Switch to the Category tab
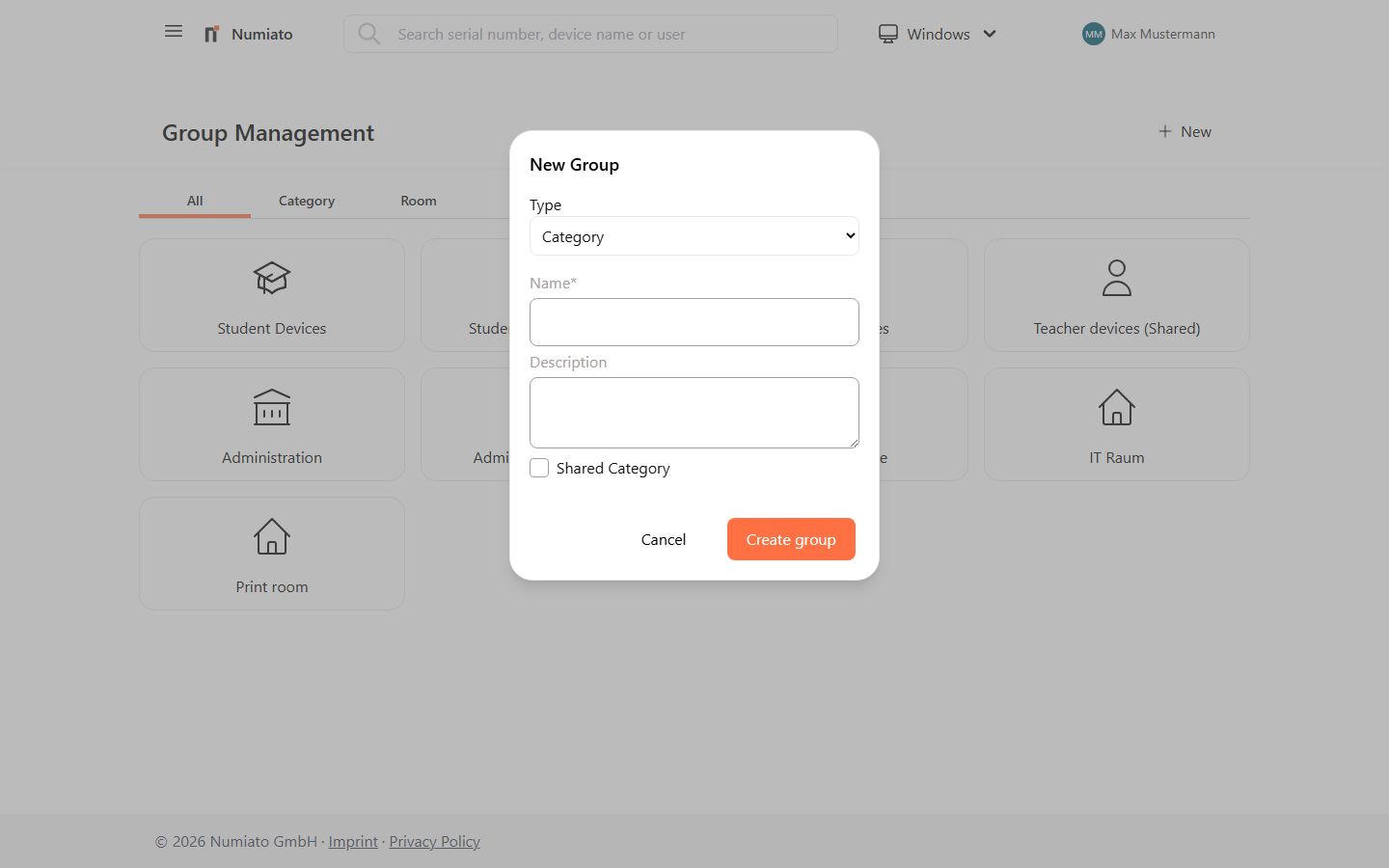Image resolution: width=1389 pixels, height=868 pixels. point(306,201)
